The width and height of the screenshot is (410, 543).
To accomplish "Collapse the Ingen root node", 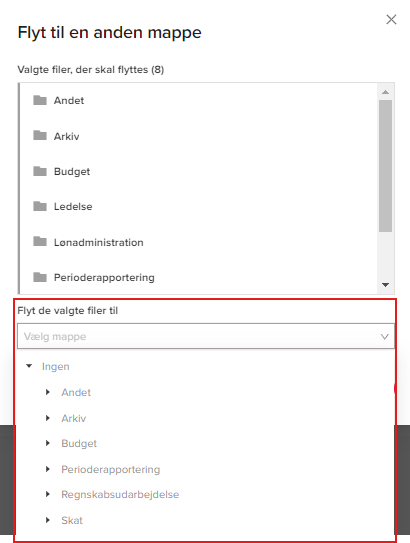I will [x=29, y=366].
